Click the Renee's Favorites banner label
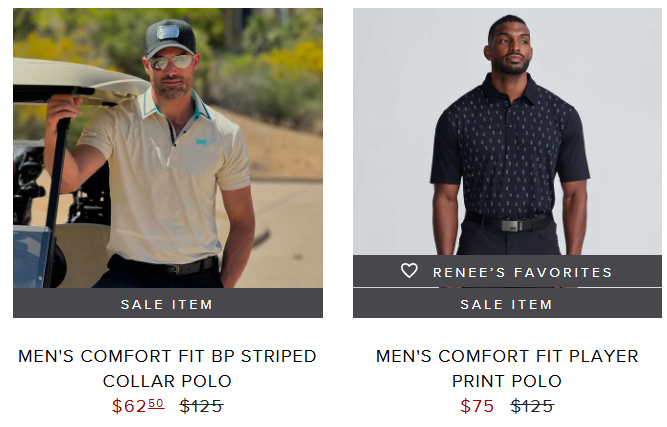 (522, 272)
